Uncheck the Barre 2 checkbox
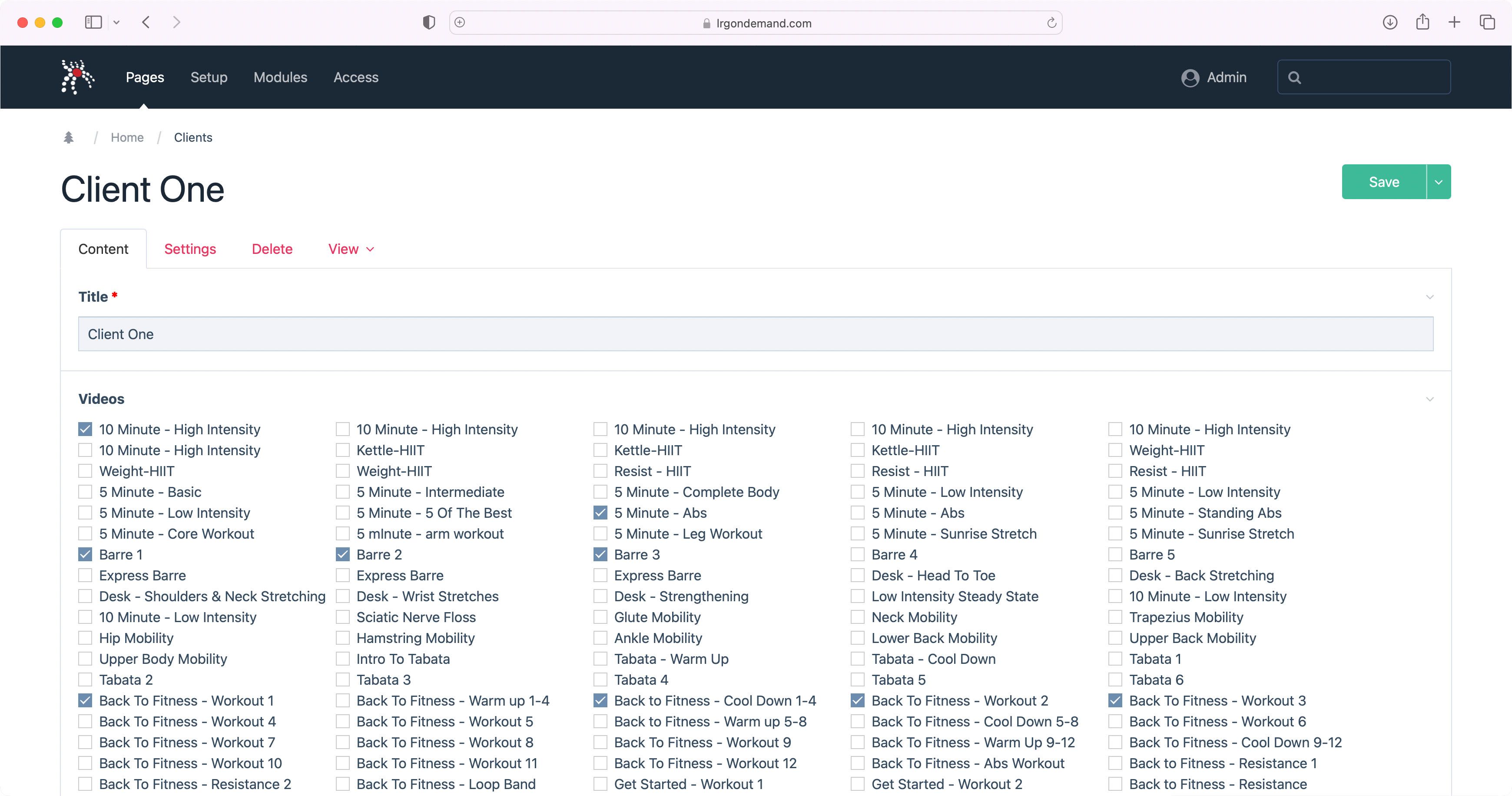The height and width of the screenshot is (796, 1512). (x=343, y=555)
